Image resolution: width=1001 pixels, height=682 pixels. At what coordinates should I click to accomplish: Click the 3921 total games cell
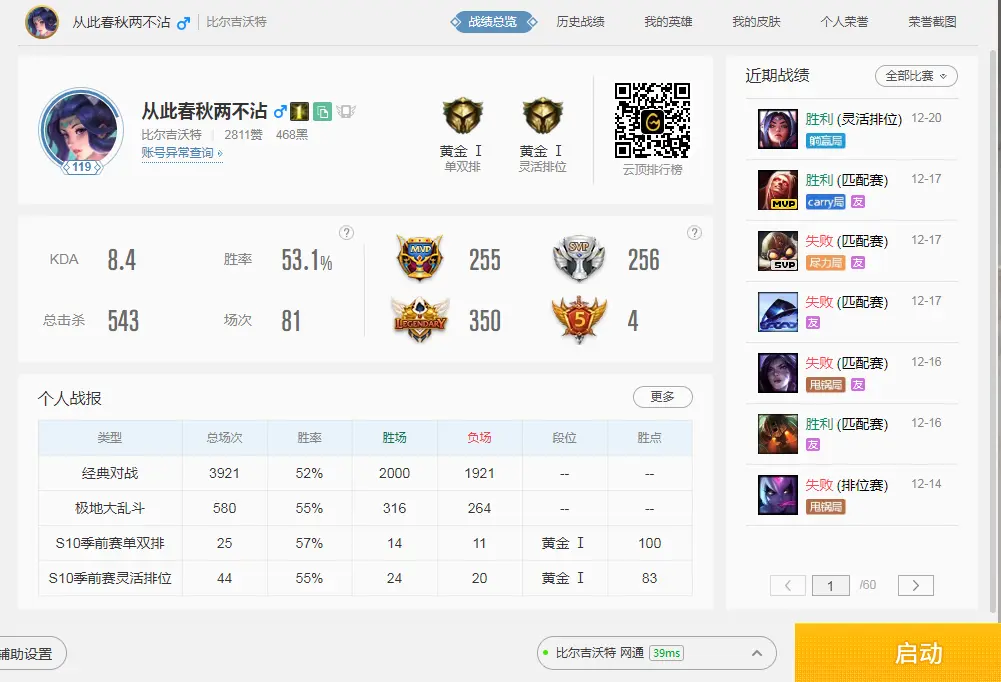click(224, 473)
